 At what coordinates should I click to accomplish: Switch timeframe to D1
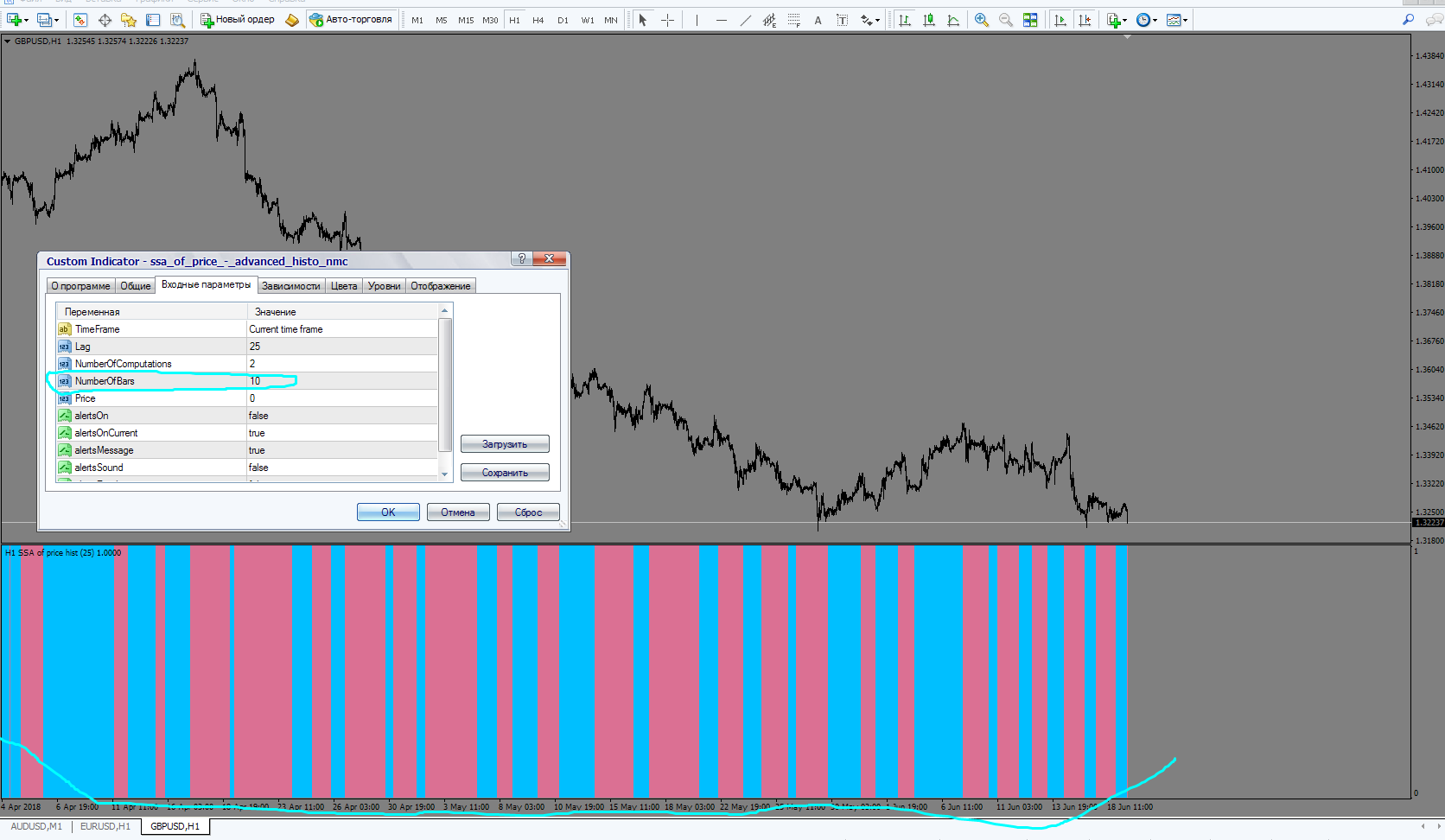coord(563,20)
